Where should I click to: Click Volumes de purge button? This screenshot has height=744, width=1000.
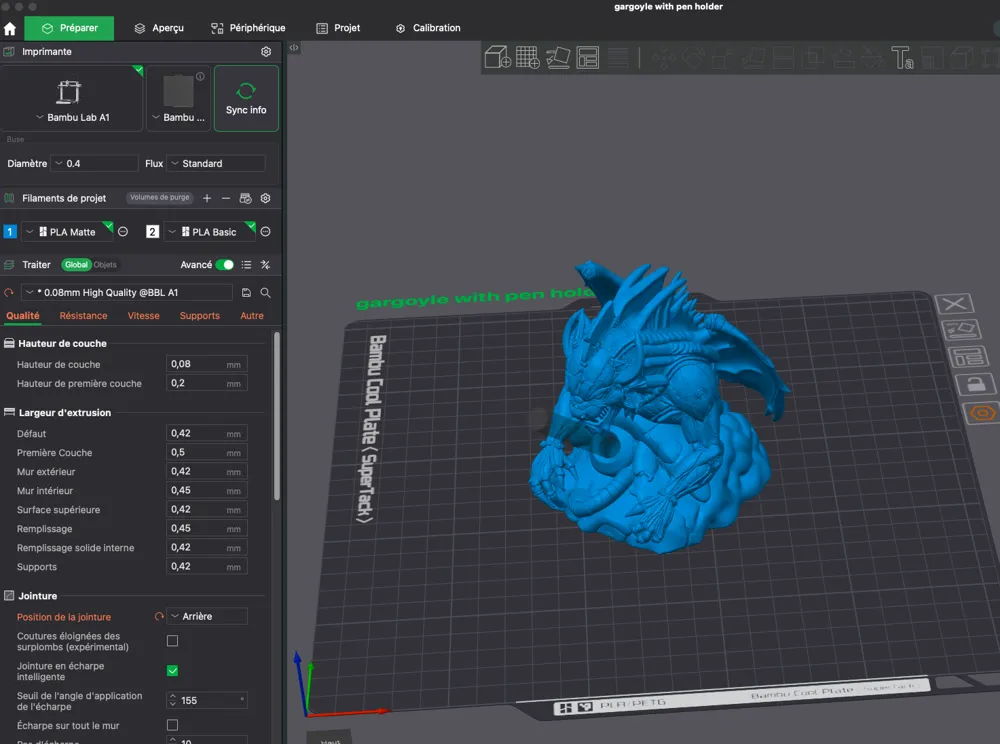(159, 198)
